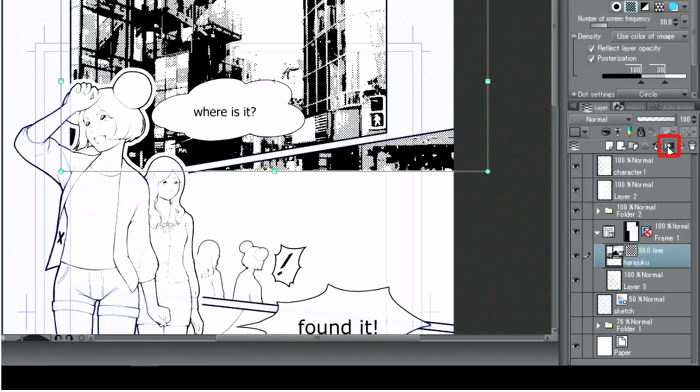The width and height of the screenshot is (700, 392).
Task: Click Merge with layer below icon
Action: point(656,146)
